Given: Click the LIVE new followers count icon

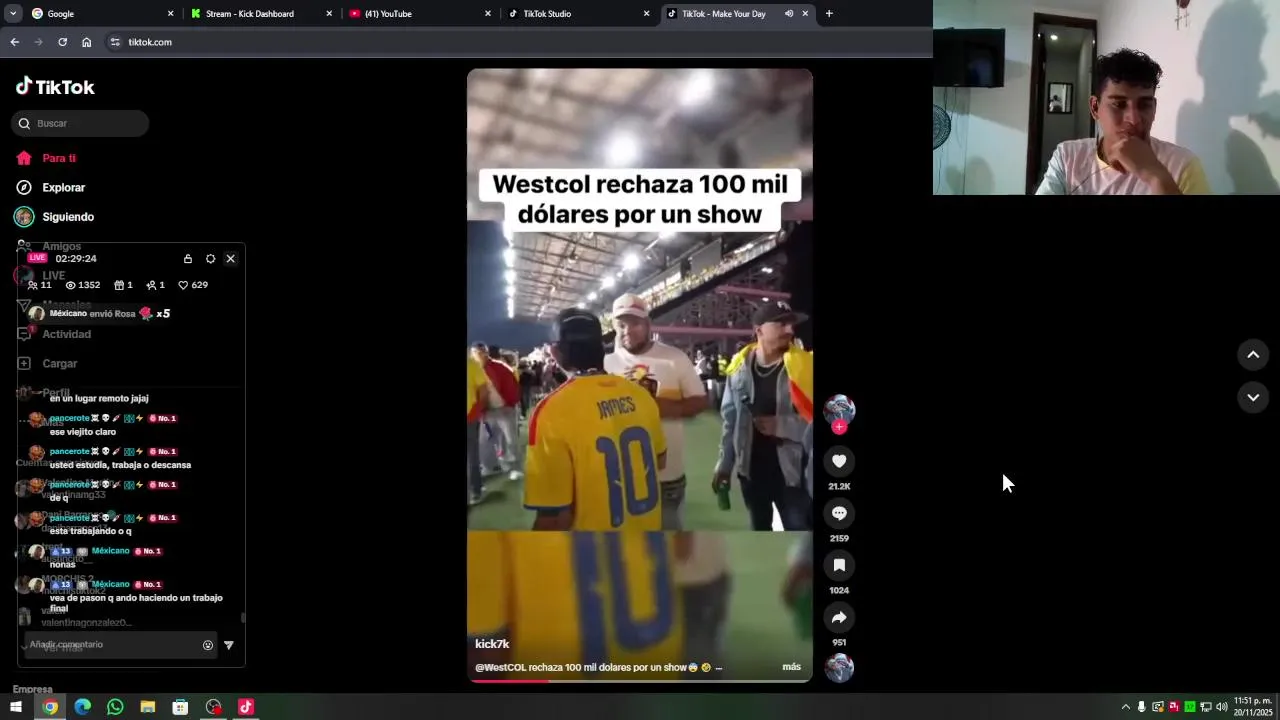Looking at the screenshot, I should [155, 285].
